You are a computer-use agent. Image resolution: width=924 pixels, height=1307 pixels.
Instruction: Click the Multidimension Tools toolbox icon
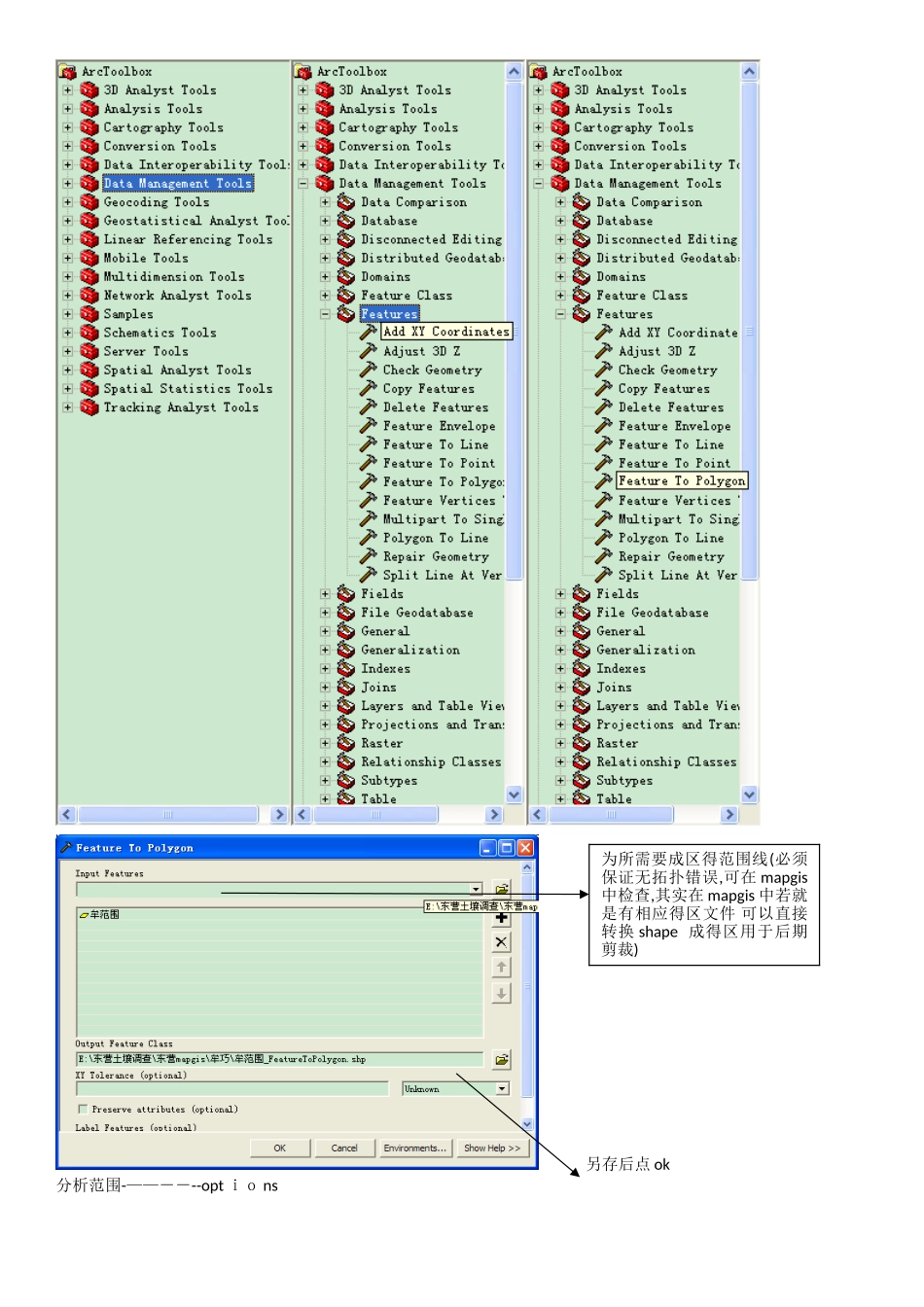click(x=89, y=277)
